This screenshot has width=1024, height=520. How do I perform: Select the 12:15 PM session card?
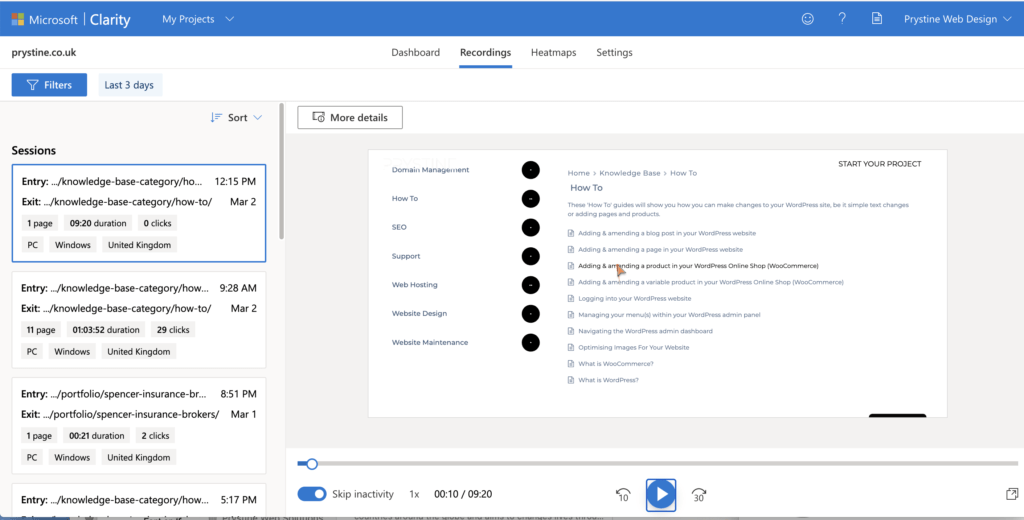(138, 213)
